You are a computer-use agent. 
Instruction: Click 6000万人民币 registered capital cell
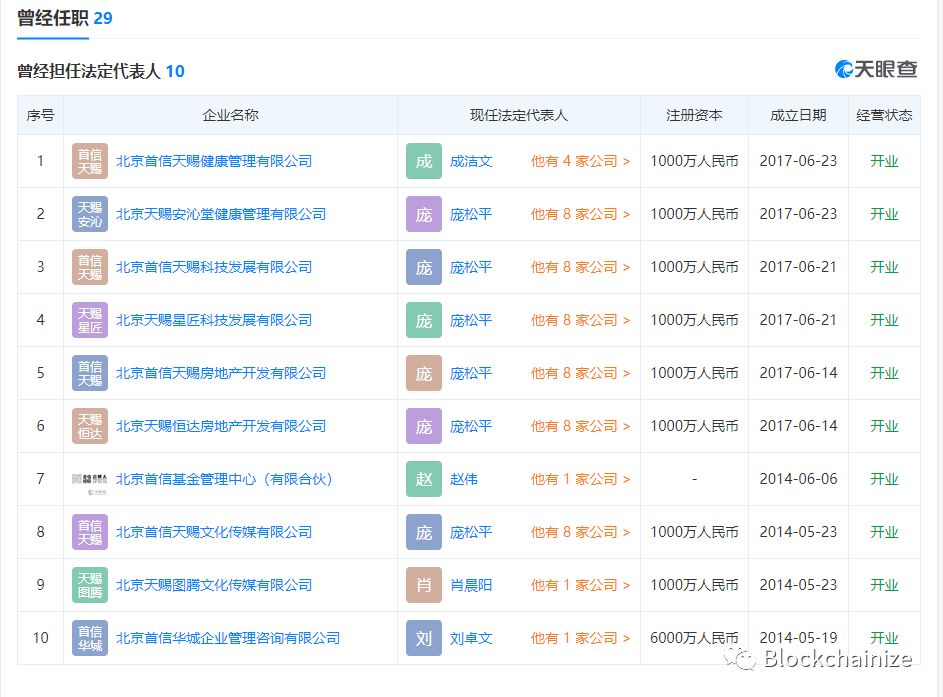point(694,638)
